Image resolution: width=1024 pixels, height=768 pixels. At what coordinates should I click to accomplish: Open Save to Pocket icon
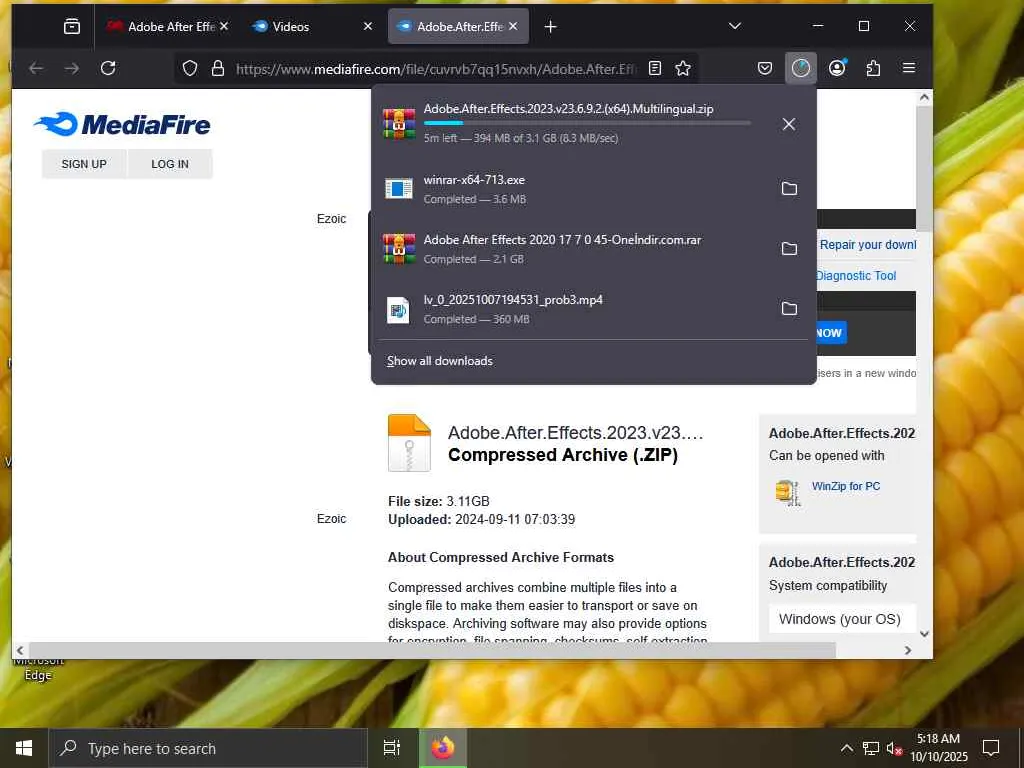(765, 69)
